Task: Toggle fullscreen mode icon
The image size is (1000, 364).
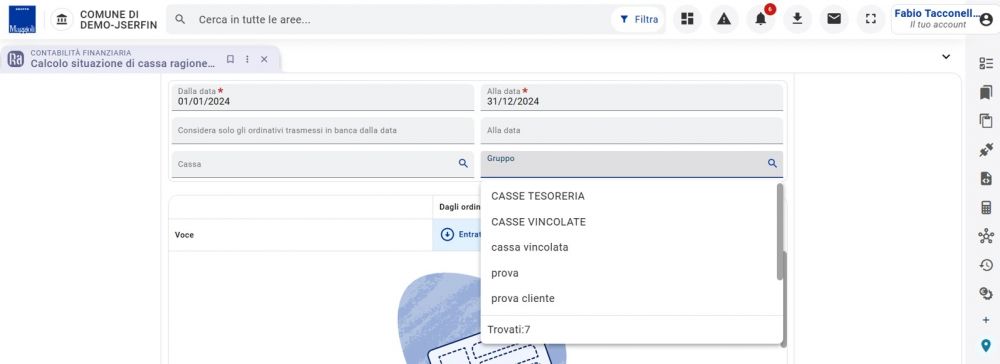Action: (x=871, y=19)
